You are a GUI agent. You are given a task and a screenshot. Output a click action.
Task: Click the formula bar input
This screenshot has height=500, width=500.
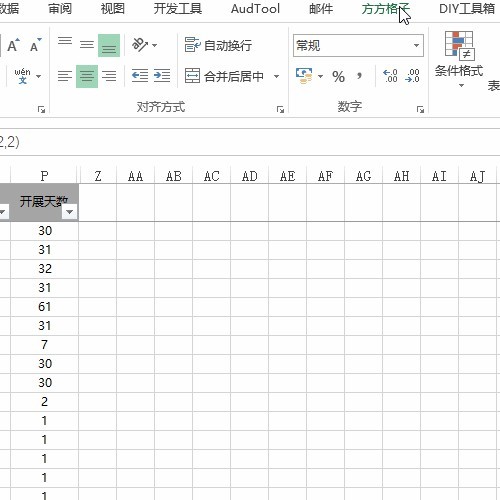pyautogui.click(x=250, y=142)
